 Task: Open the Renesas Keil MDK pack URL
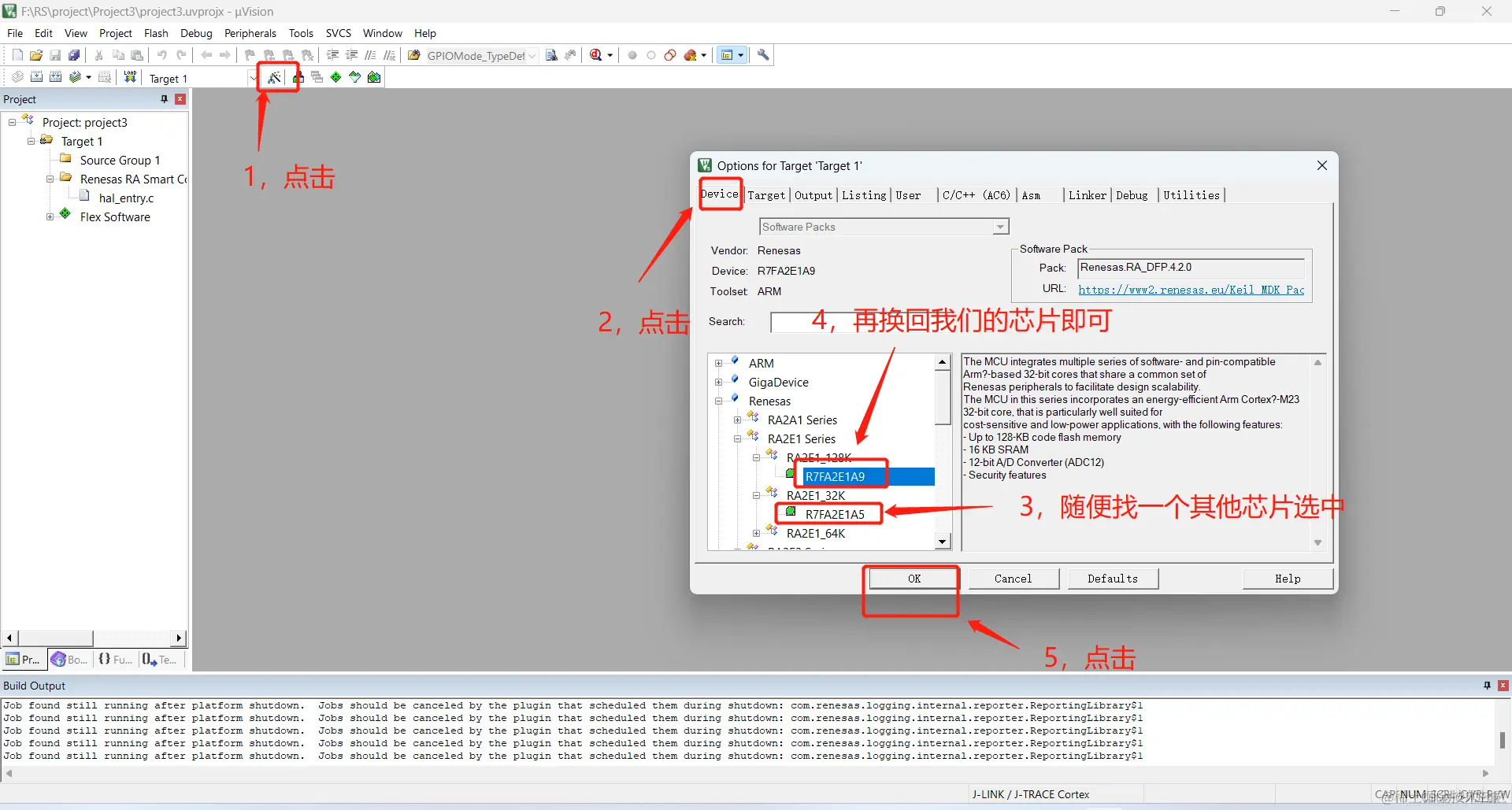[x=1191, y=290]
